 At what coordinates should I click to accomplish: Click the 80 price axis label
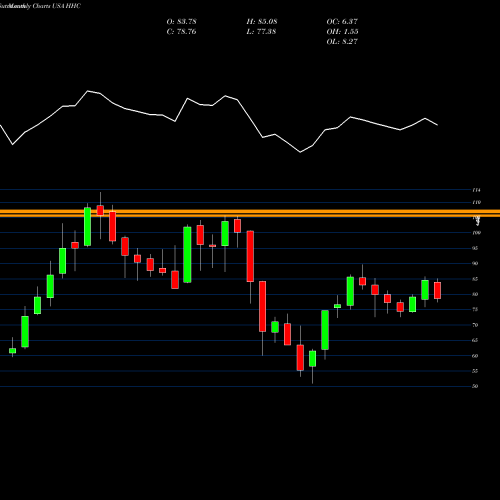(x=475, y=294)
